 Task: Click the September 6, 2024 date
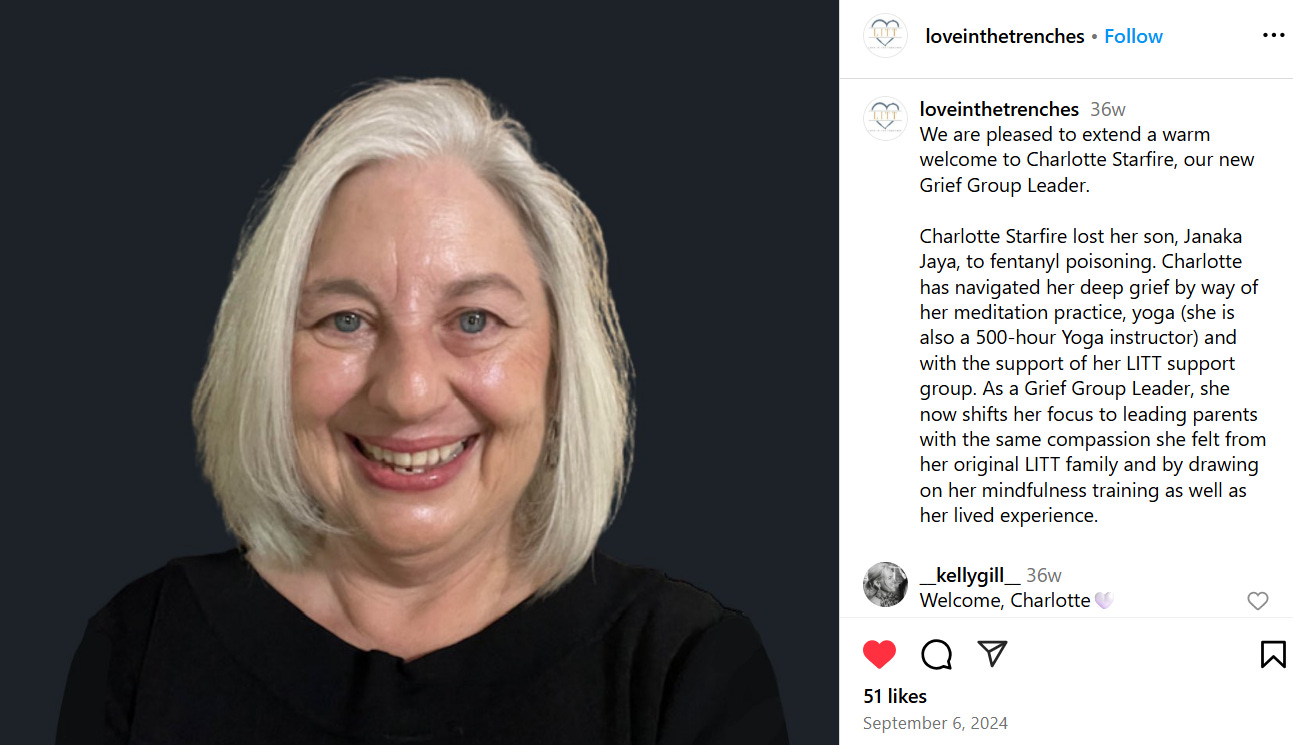click(935, 723)
